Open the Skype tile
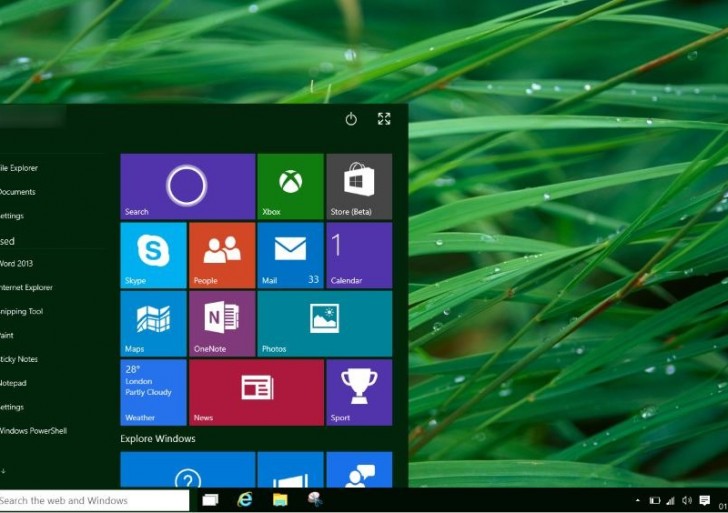The image size is (728, 513). [x=153, y=255]
